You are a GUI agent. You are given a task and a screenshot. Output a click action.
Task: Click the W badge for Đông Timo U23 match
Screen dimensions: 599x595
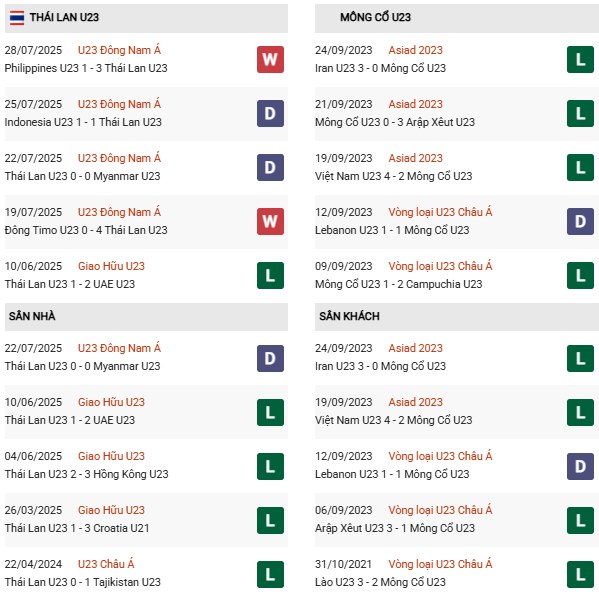[x=270, y=222]
